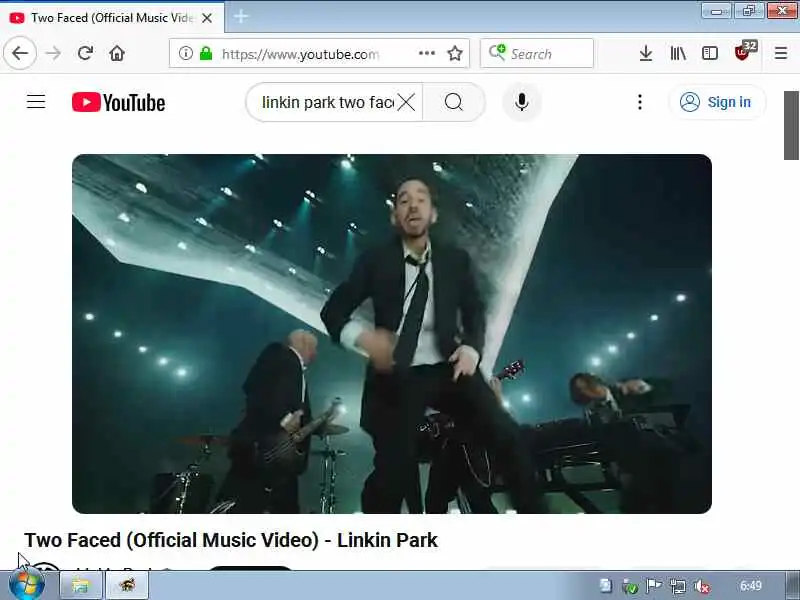
Task: Click the system clock 6:49
Action: coord(751,585)
